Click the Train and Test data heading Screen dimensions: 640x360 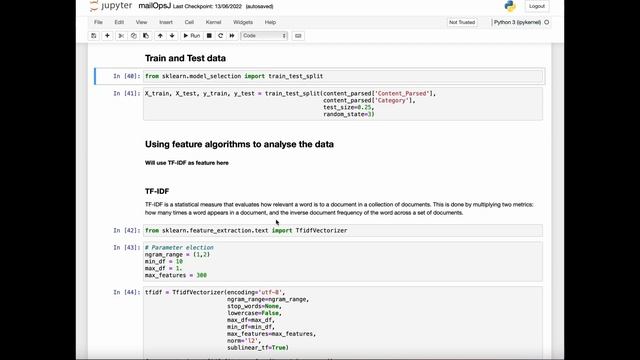pos(185,58)
